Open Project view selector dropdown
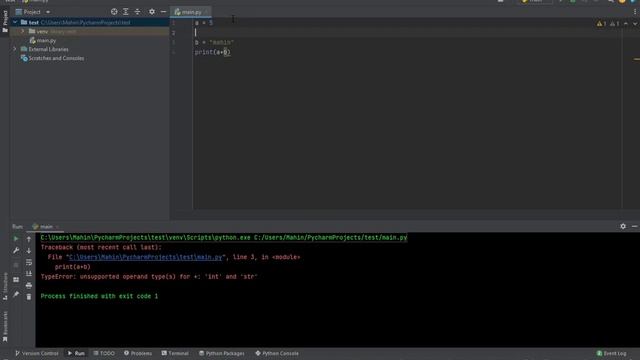The image size is (640, 360). (33, 12)
